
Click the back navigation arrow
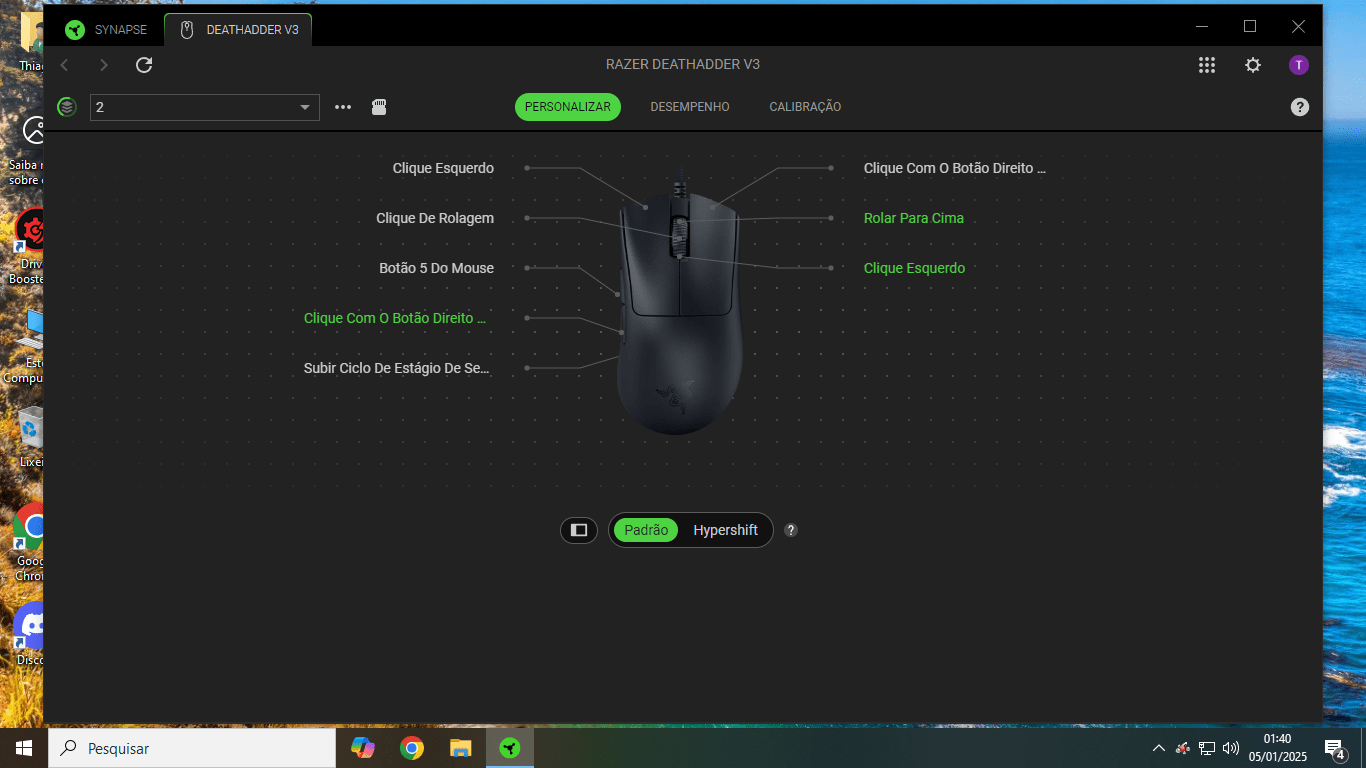point(65,65)
